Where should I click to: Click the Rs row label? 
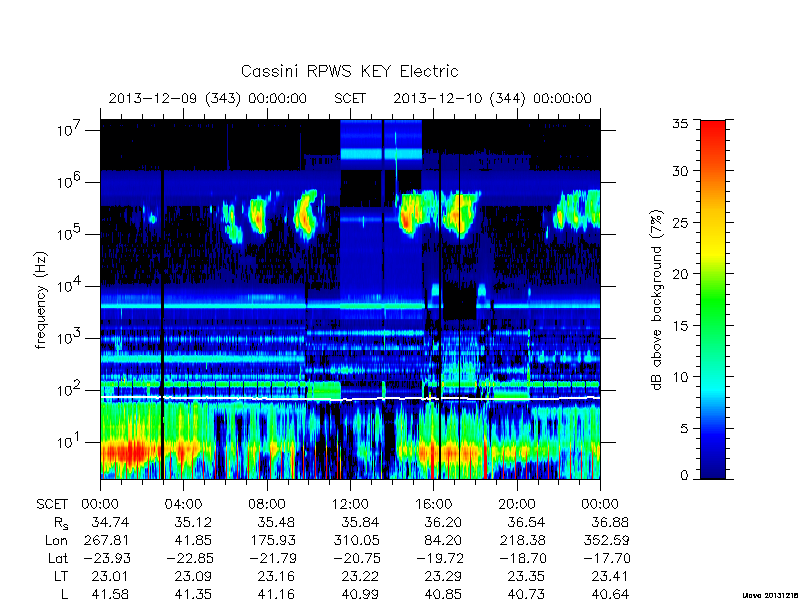click(61, 523)
